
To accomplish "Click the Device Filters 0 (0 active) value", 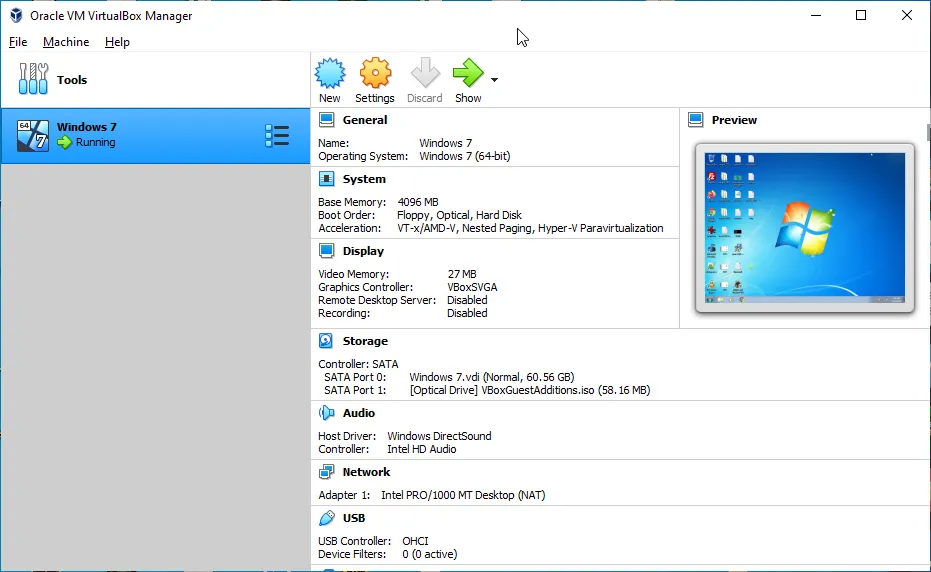I will point(429,554).
